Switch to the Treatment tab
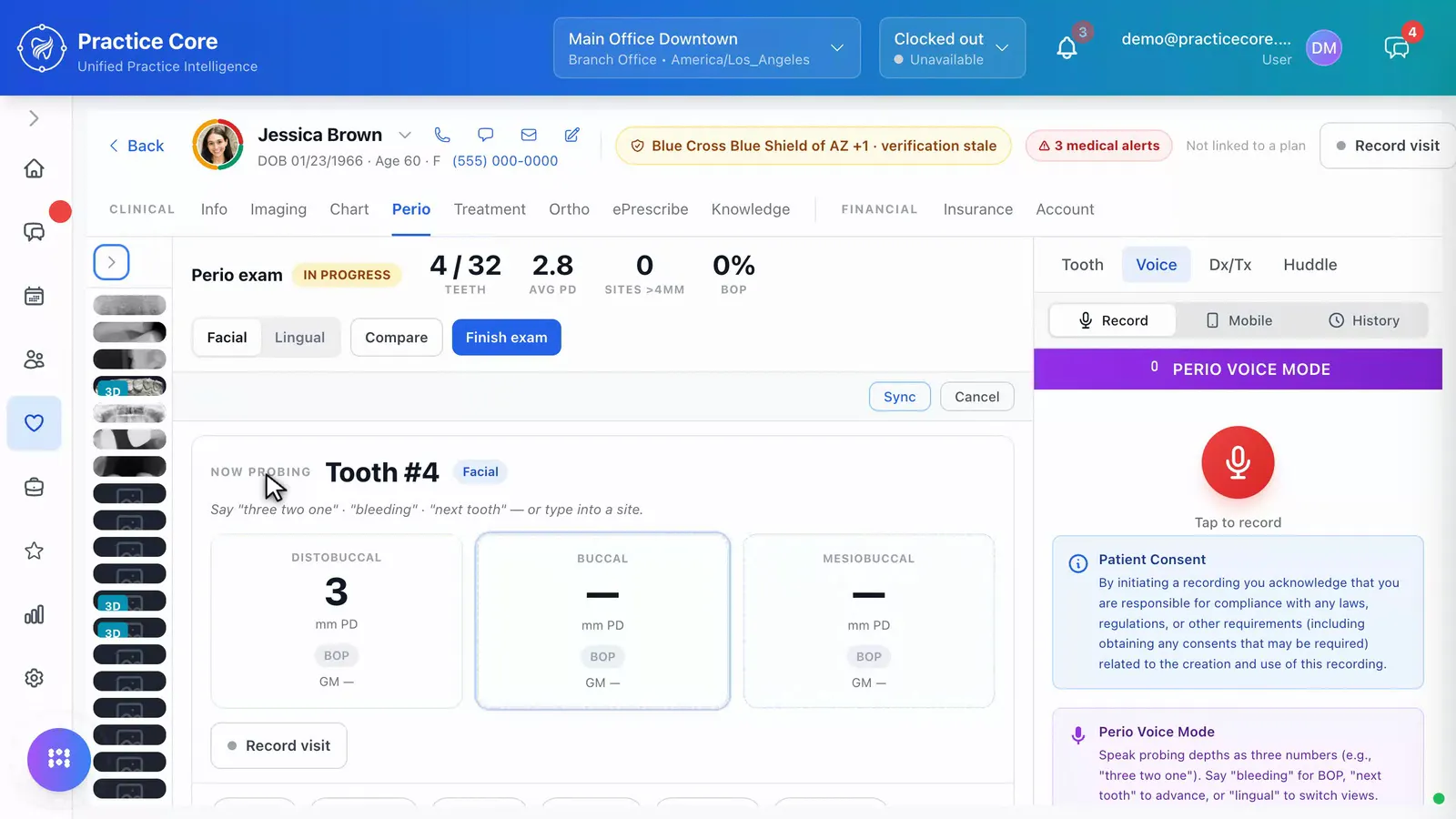Viewport: 1456px width, 819px height. [x=490, y=209]
